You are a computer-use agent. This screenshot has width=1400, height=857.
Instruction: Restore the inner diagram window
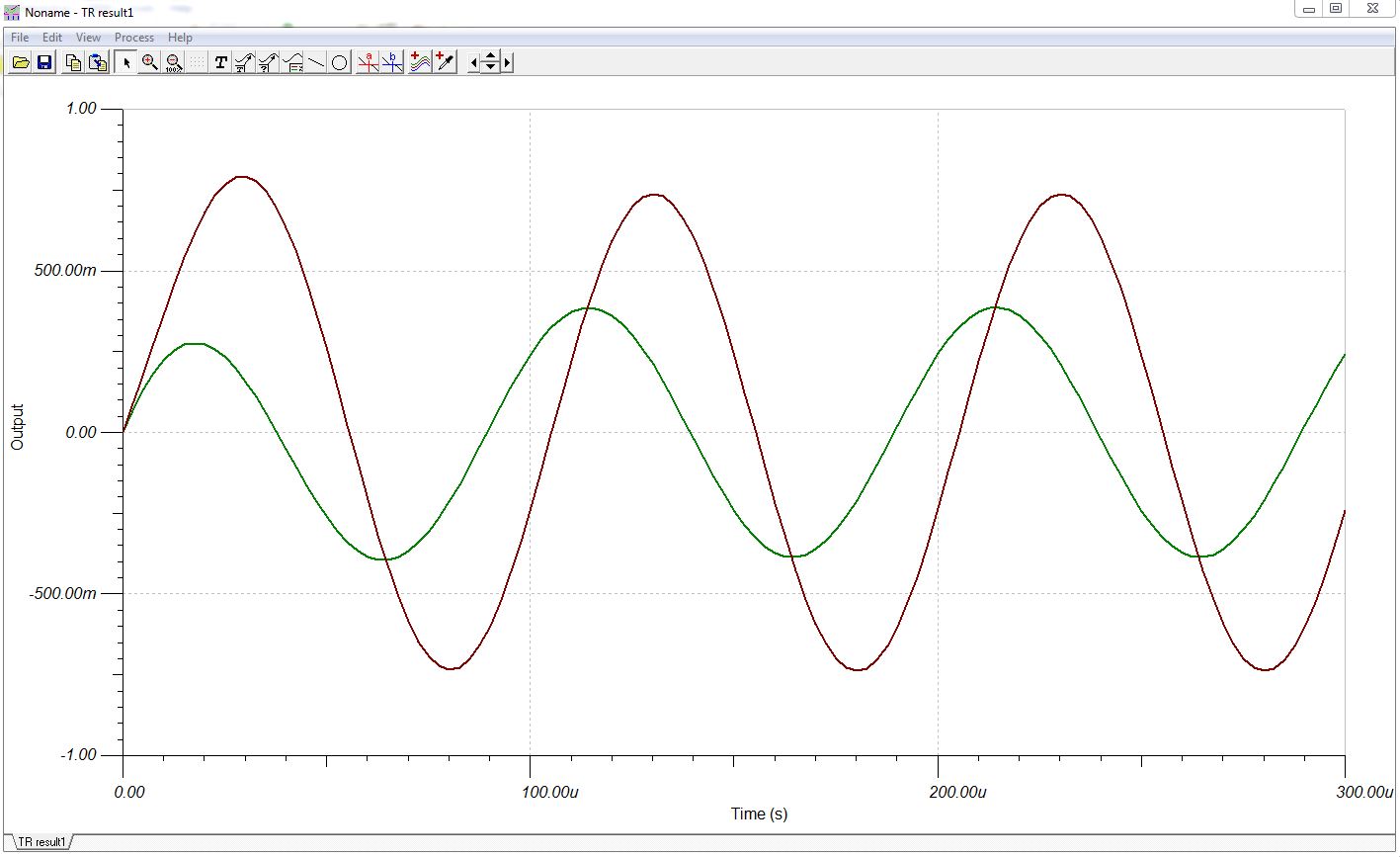[1336, 9]
